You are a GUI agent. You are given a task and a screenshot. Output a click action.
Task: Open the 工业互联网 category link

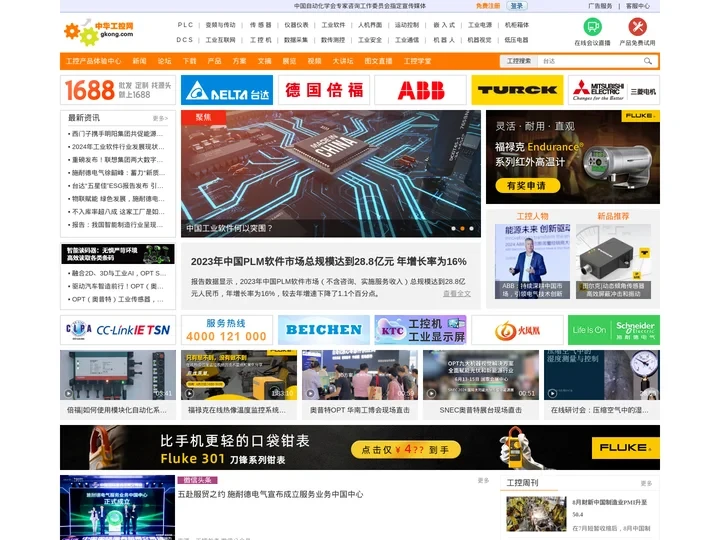[220, 40]
